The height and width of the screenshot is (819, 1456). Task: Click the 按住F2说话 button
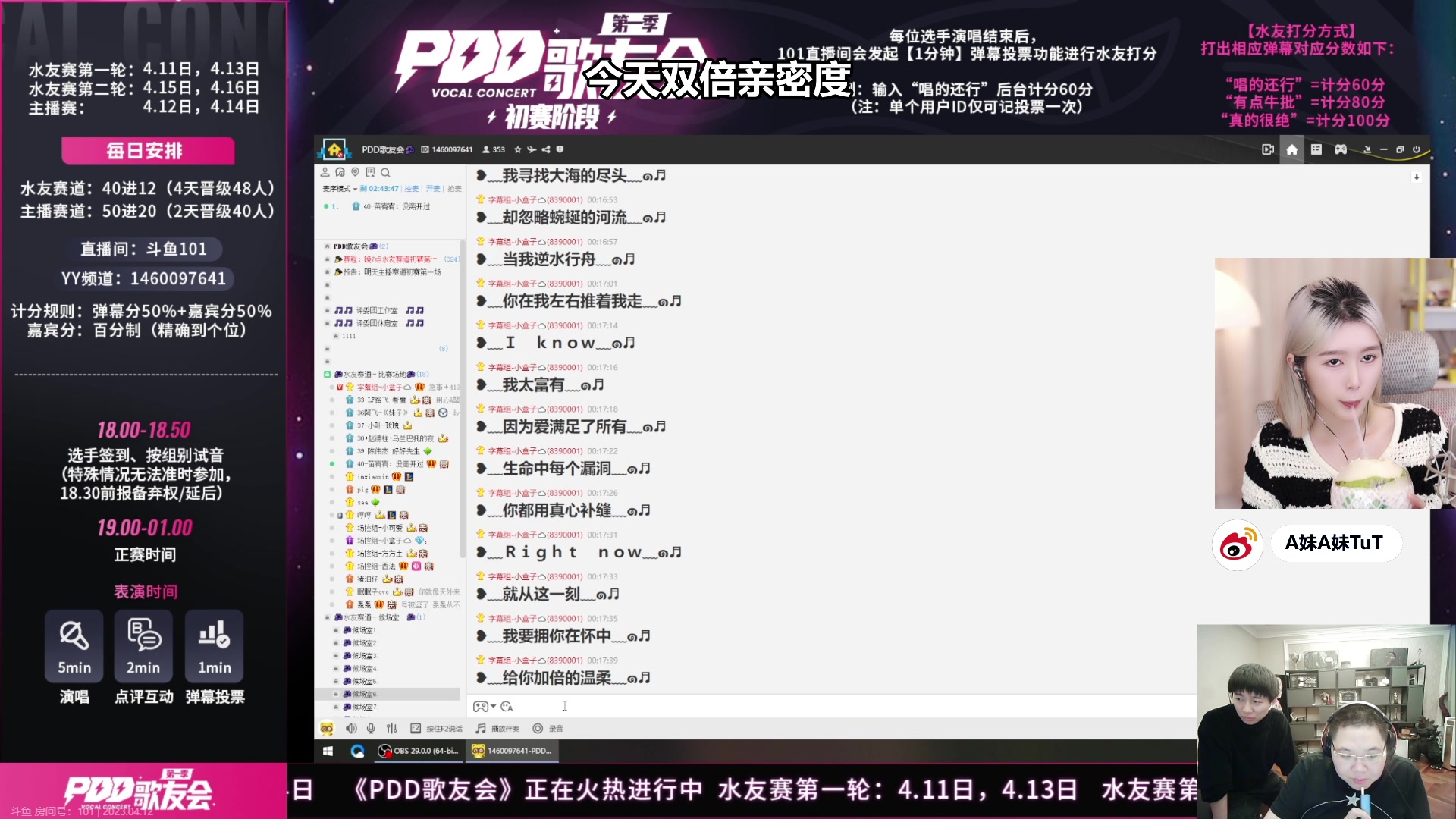(x=437, y=729)
